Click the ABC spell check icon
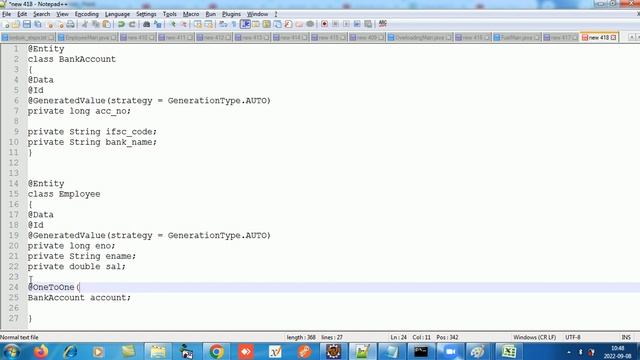Image resolution: width=640 pixels, height=360 pixels. 382,24
